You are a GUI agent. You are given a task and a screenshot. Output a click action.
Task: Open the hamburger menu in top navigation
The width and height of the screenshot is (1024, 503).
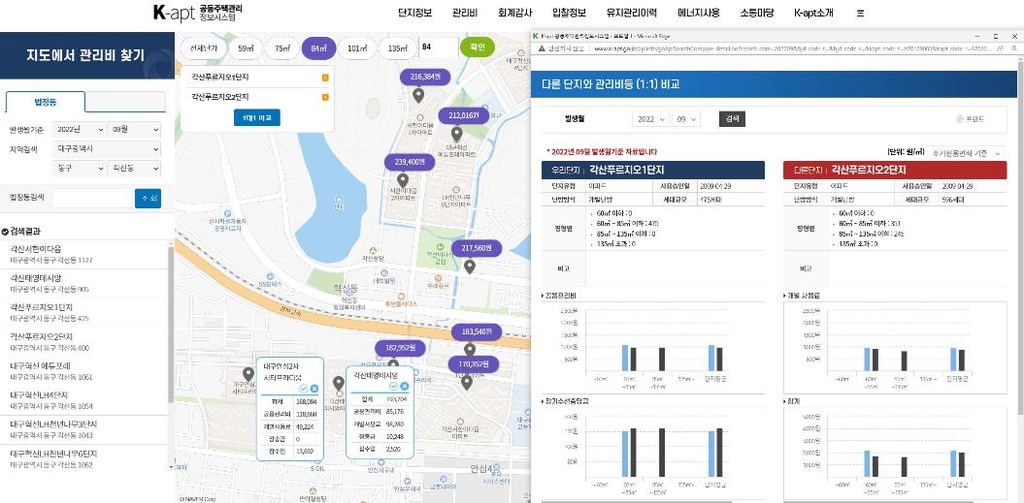[x=859, y=13]
